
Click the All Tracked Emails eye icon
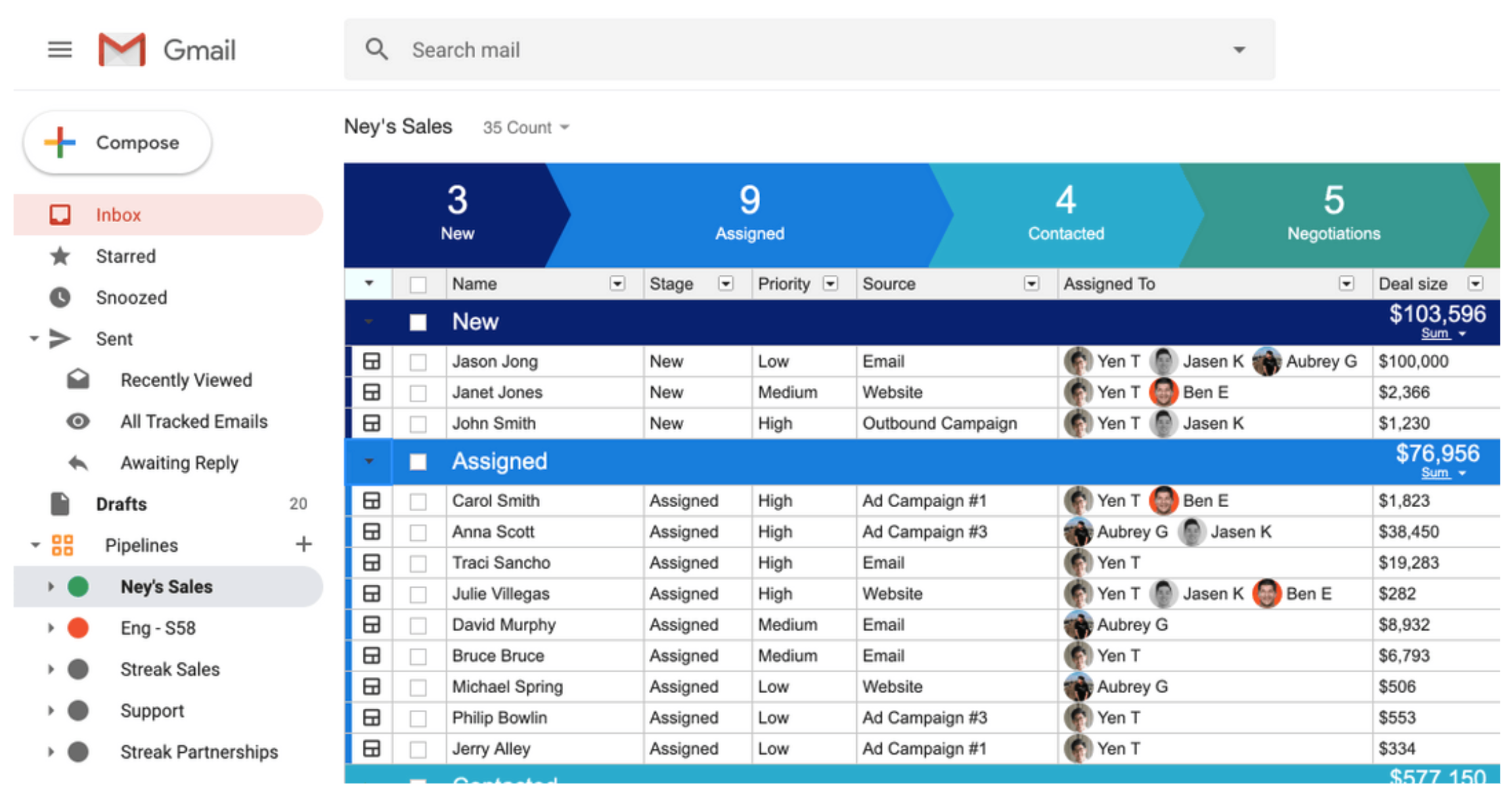pyautogui.click(x=78, y=422)
